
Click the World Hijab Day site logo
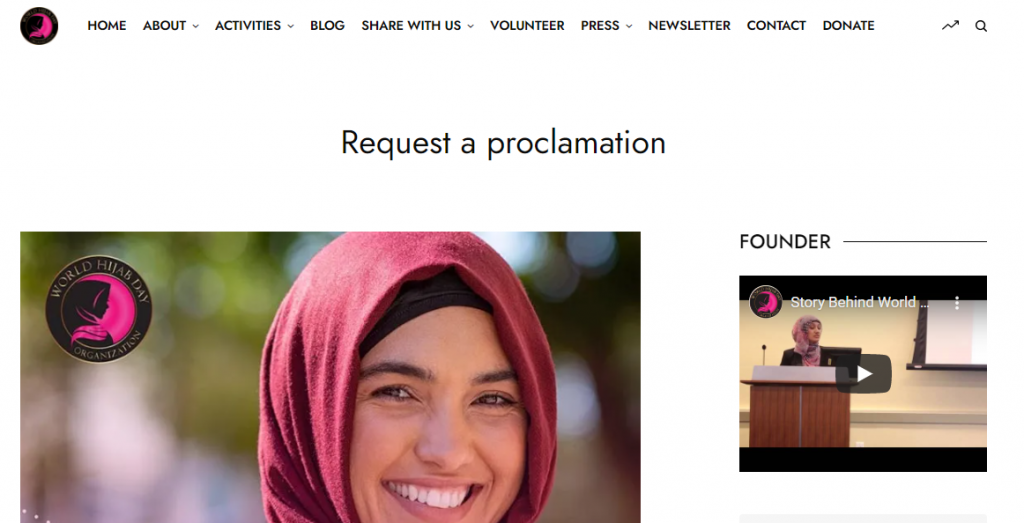39,25
